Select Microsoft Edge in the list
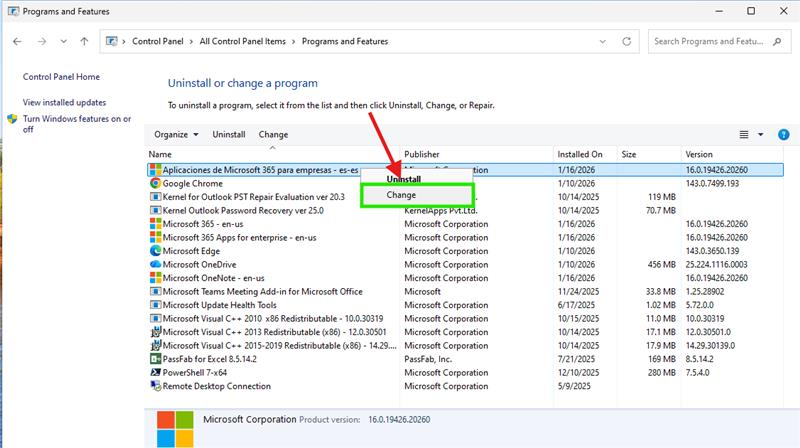 click(x=191, y=251)
